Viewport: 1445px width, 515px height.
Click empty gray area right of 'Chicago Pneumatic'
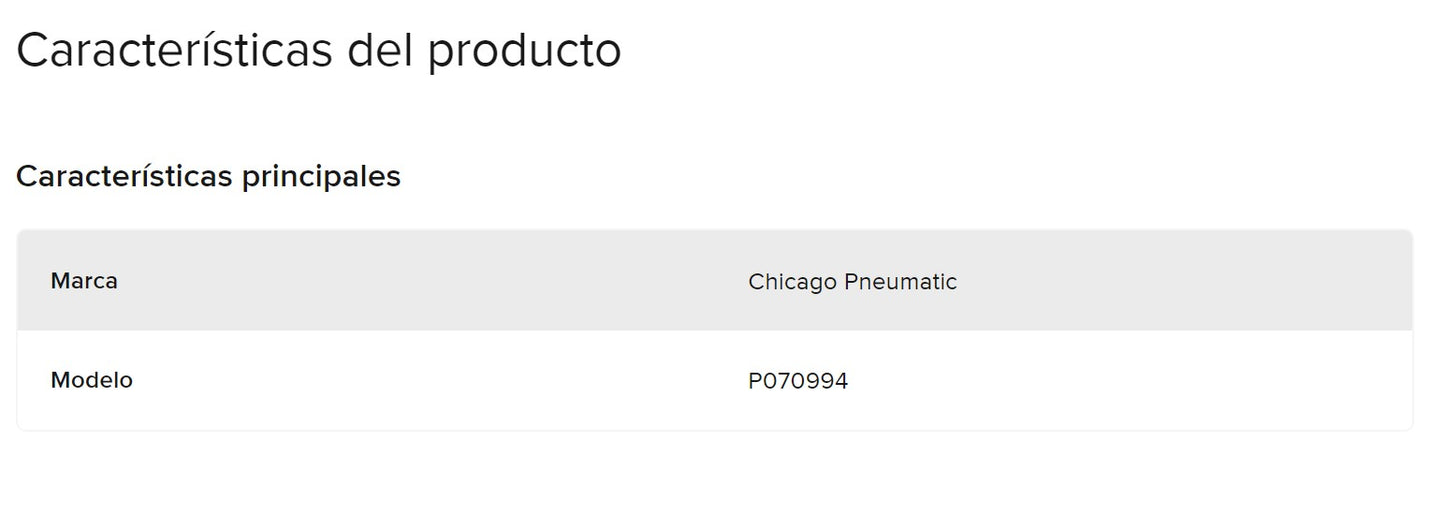pyautogui.click(x=1180, y=281)
